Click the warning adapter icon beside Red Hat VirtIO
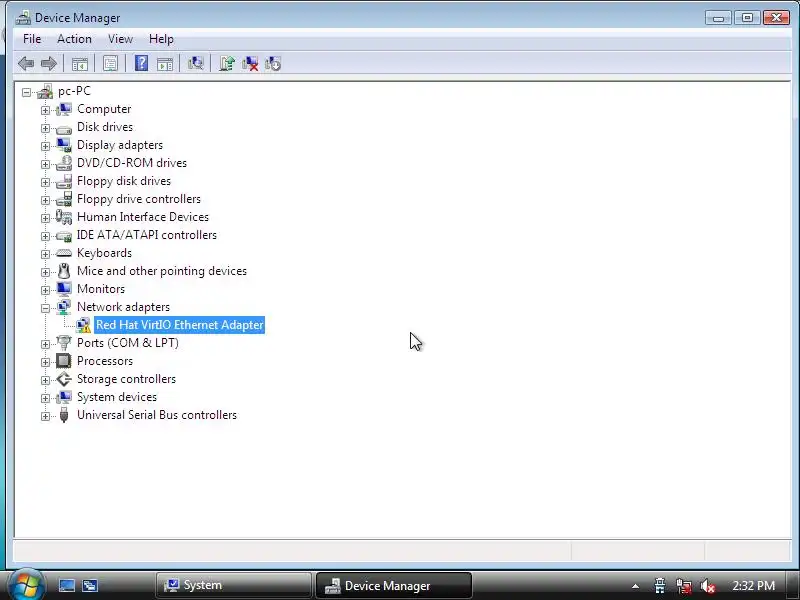This screenshot has width=800, height=600. point(83,325)
